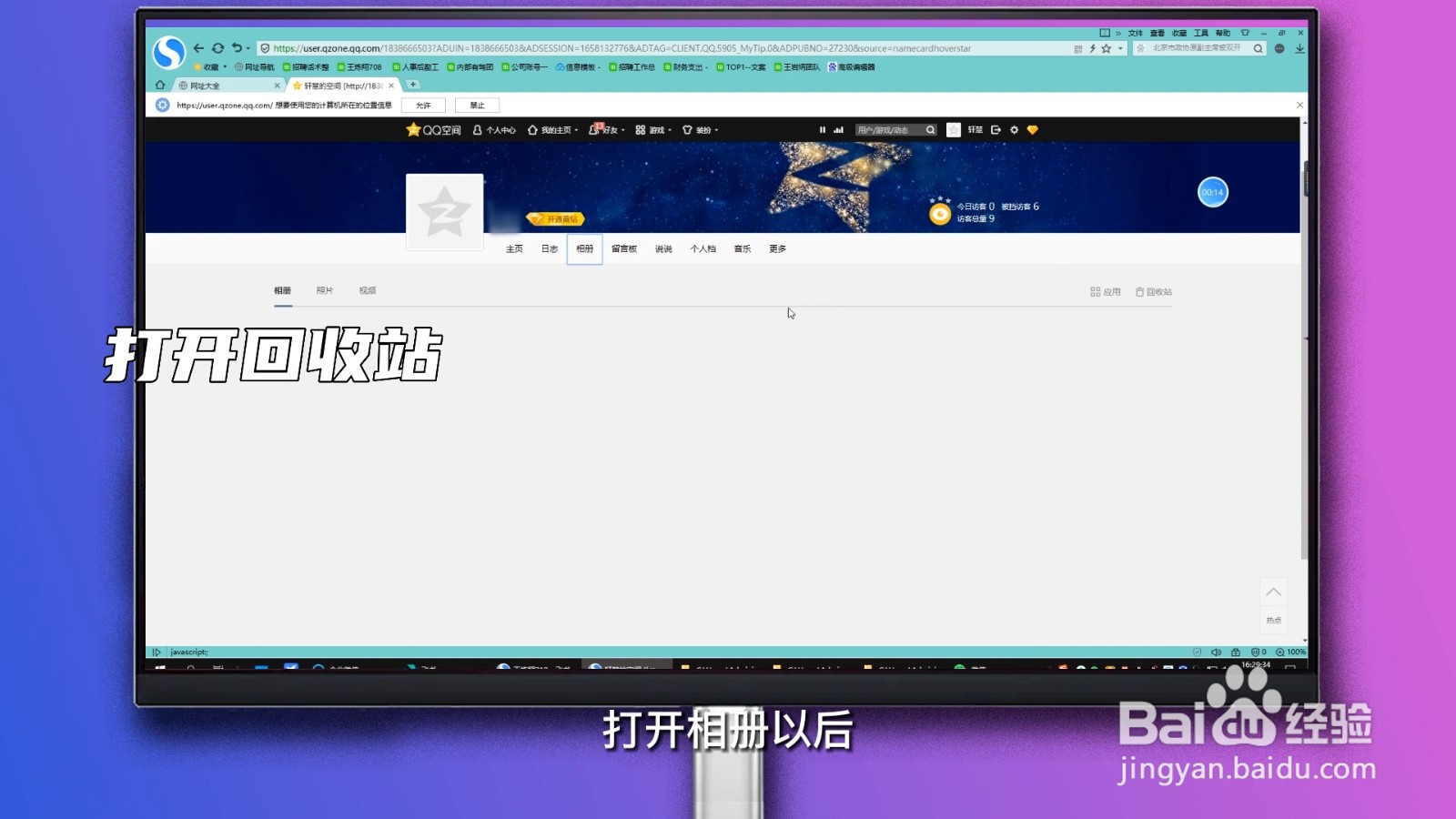Image resolution: width=1456 pixels, height=819 pixels.
Task: Click the yellow diamond icon at top right
Action: pos(1031,129)
